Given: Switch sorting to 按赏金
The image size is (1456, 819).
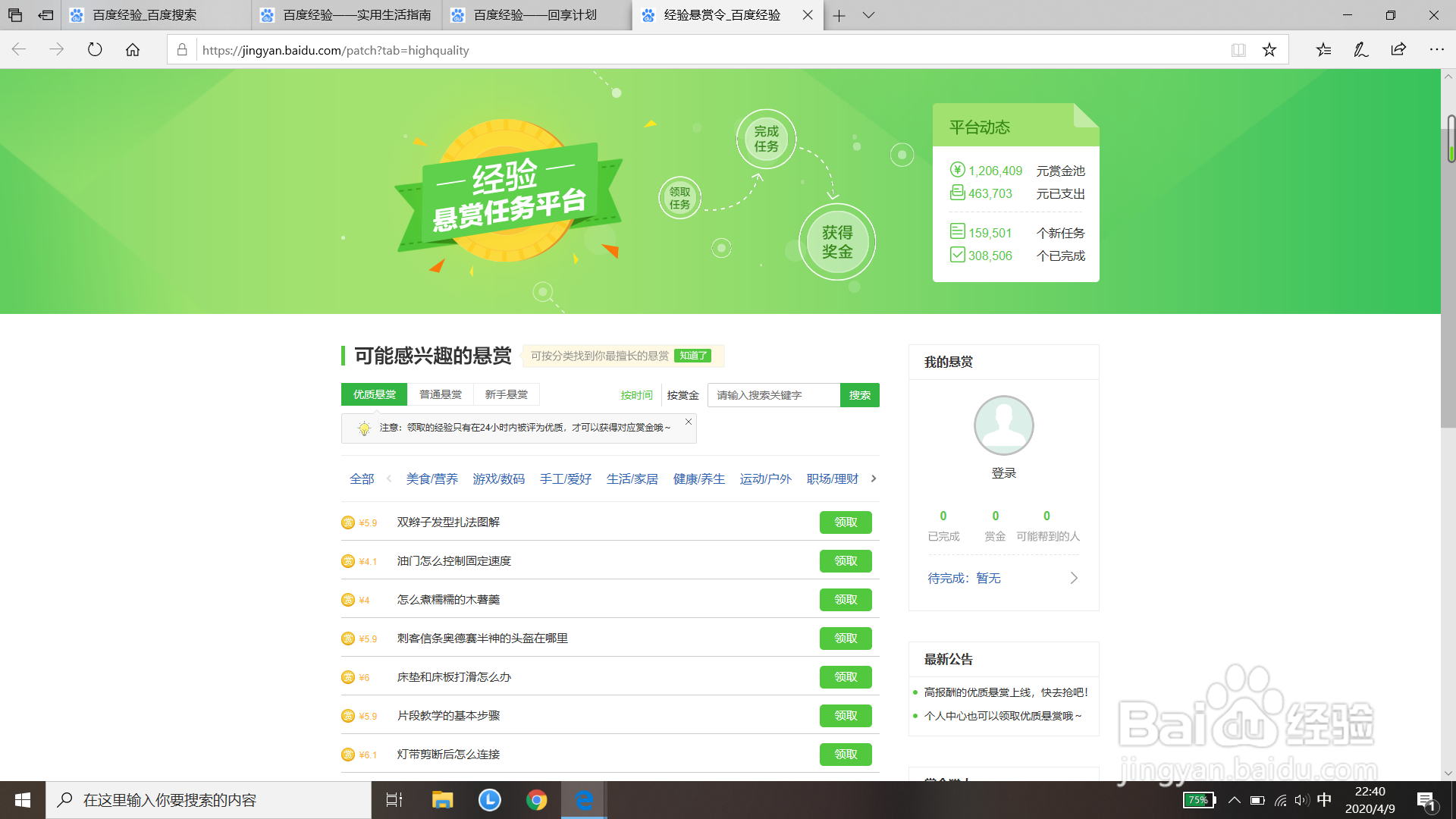Looking at the screenshot, I should (682, 395).
